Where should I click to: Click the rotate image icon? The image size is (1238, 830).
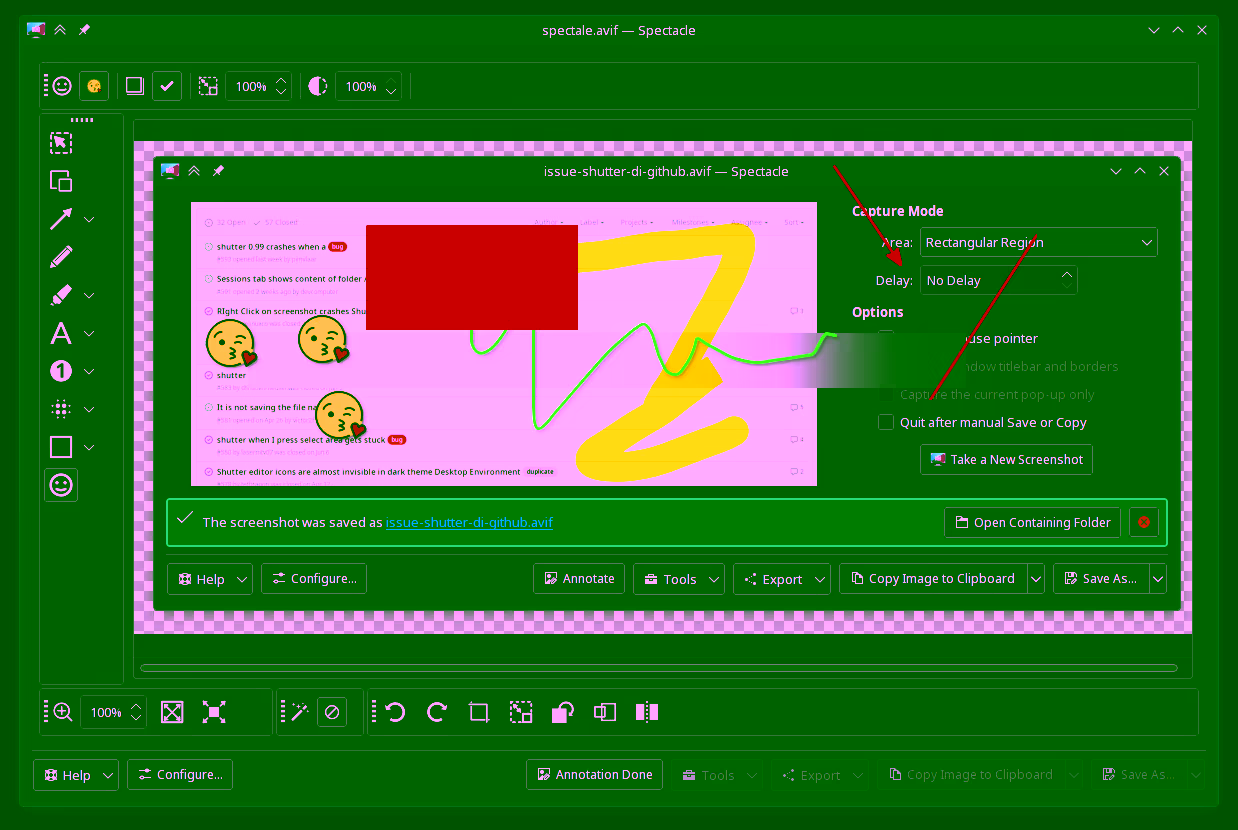coord(563,712)
